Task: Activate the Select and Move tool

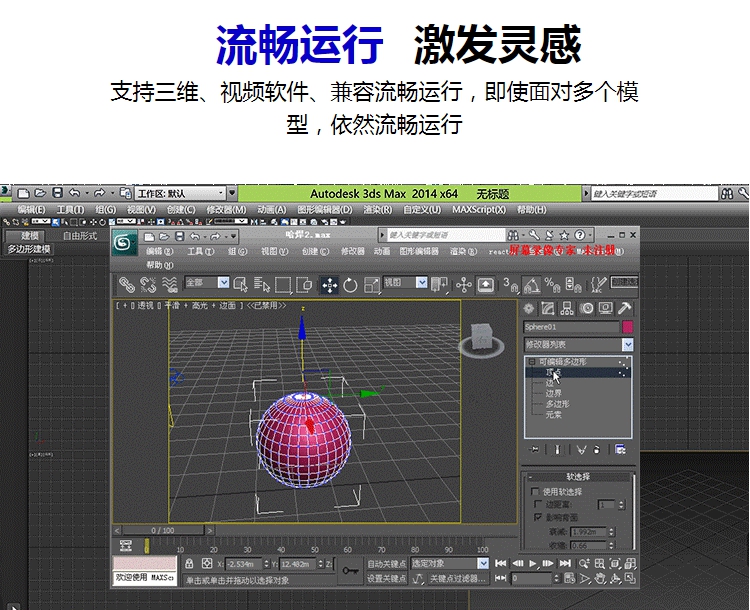Action: click(330, 285)
